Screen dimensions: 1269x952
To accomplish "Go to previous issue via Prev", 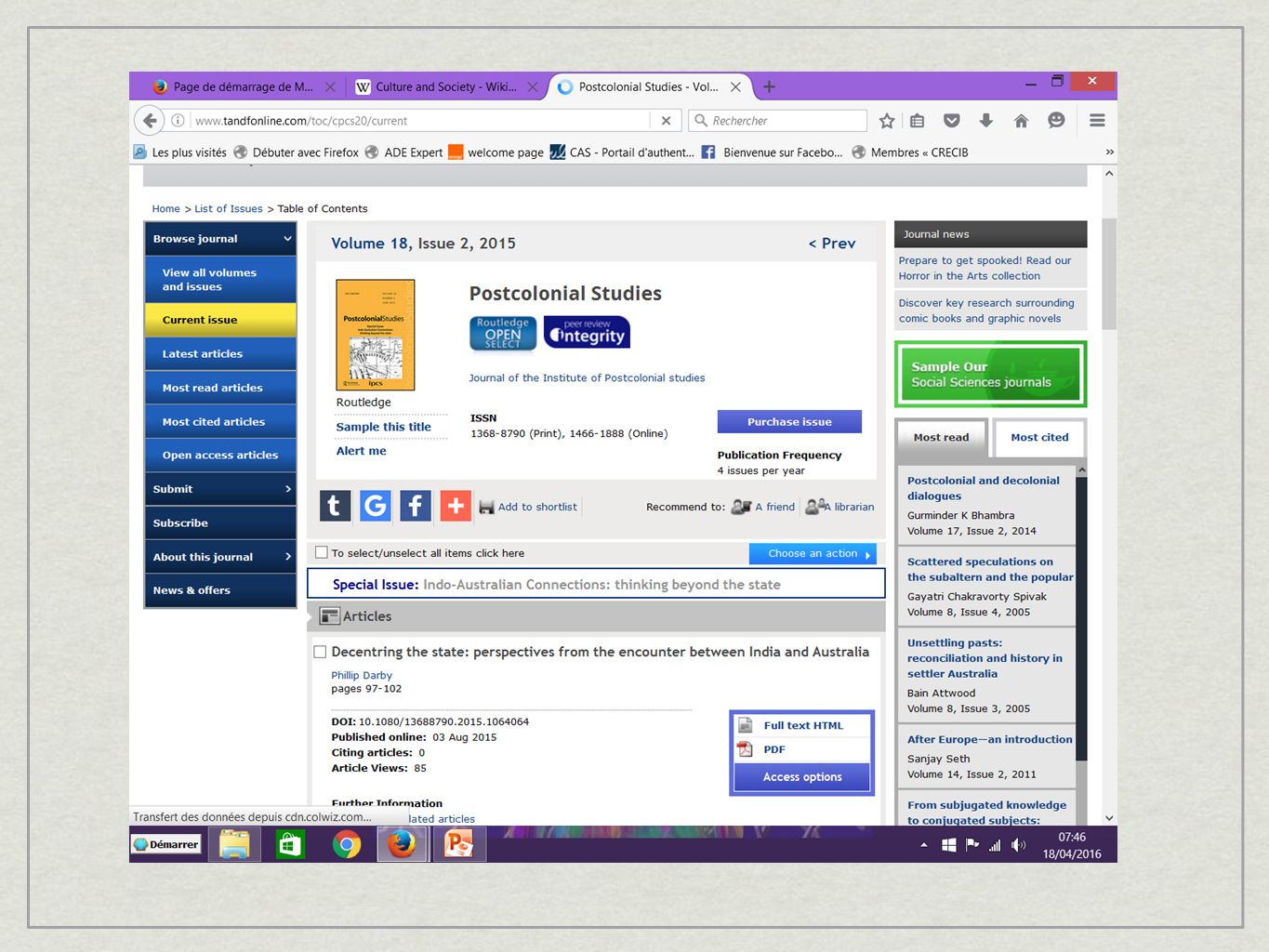I will [x=832, y=244].
